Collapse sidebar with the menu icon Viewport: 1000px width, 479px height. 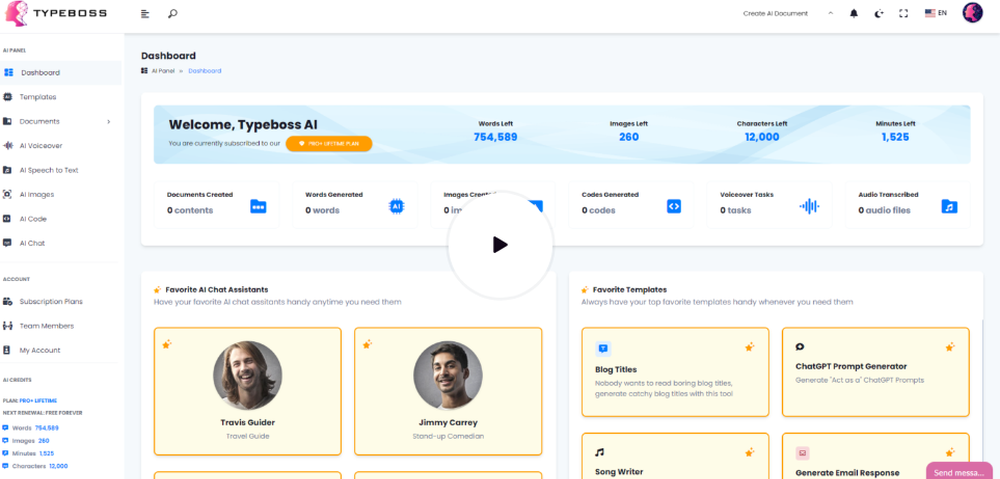pyautogui.click(x=145, y=13)
